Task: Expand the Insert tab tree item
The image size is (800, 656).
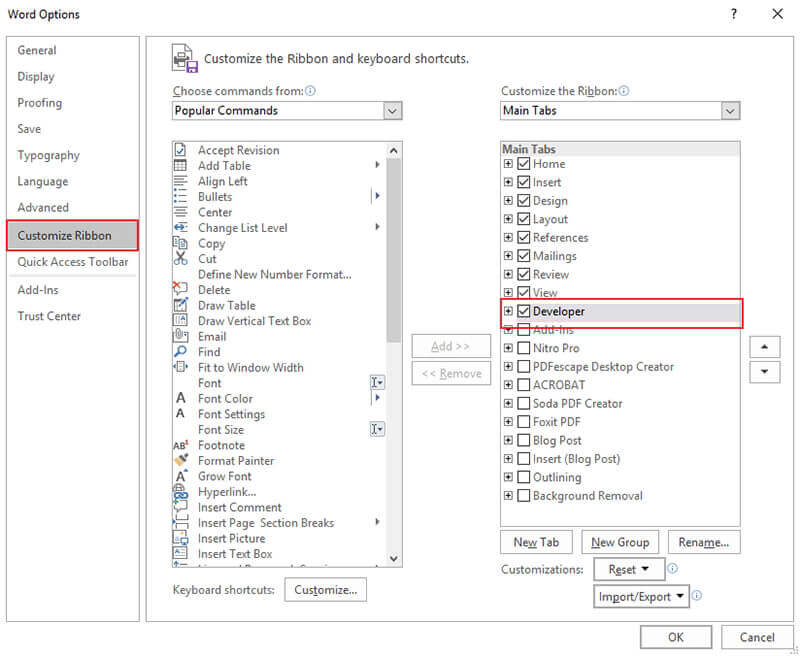Action: (508, 182)
